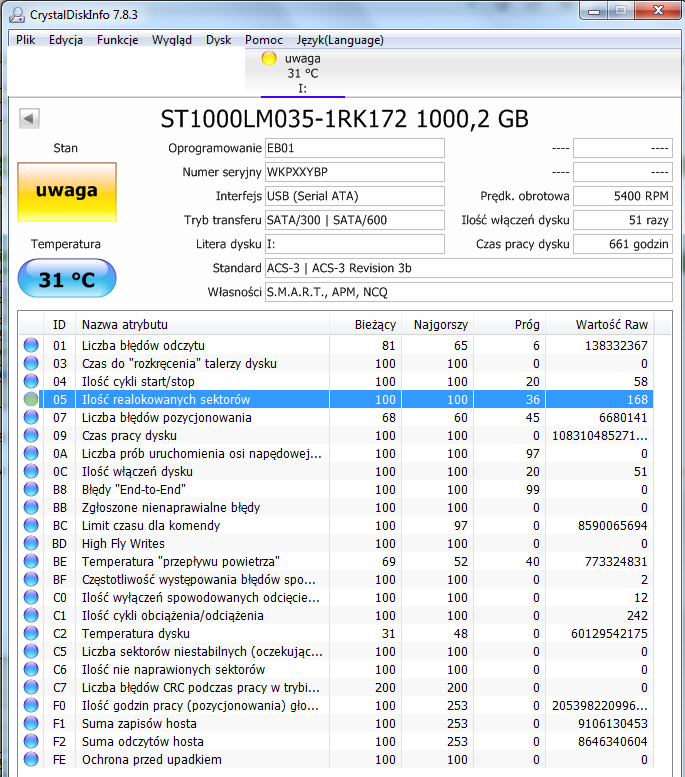Click the status dot for attribute 01
685x777 pixels.
tap(31, 345)
